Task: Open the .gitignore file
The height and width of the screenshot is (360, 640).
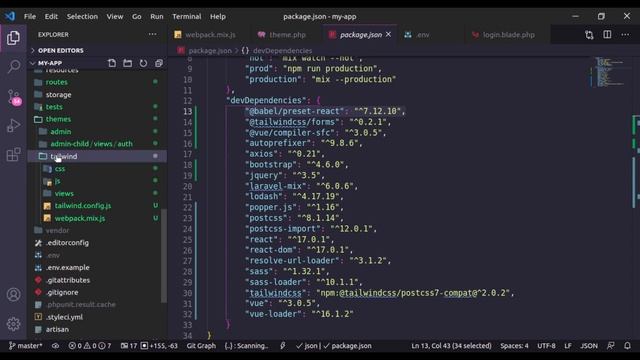Action: tap(97, 292)
